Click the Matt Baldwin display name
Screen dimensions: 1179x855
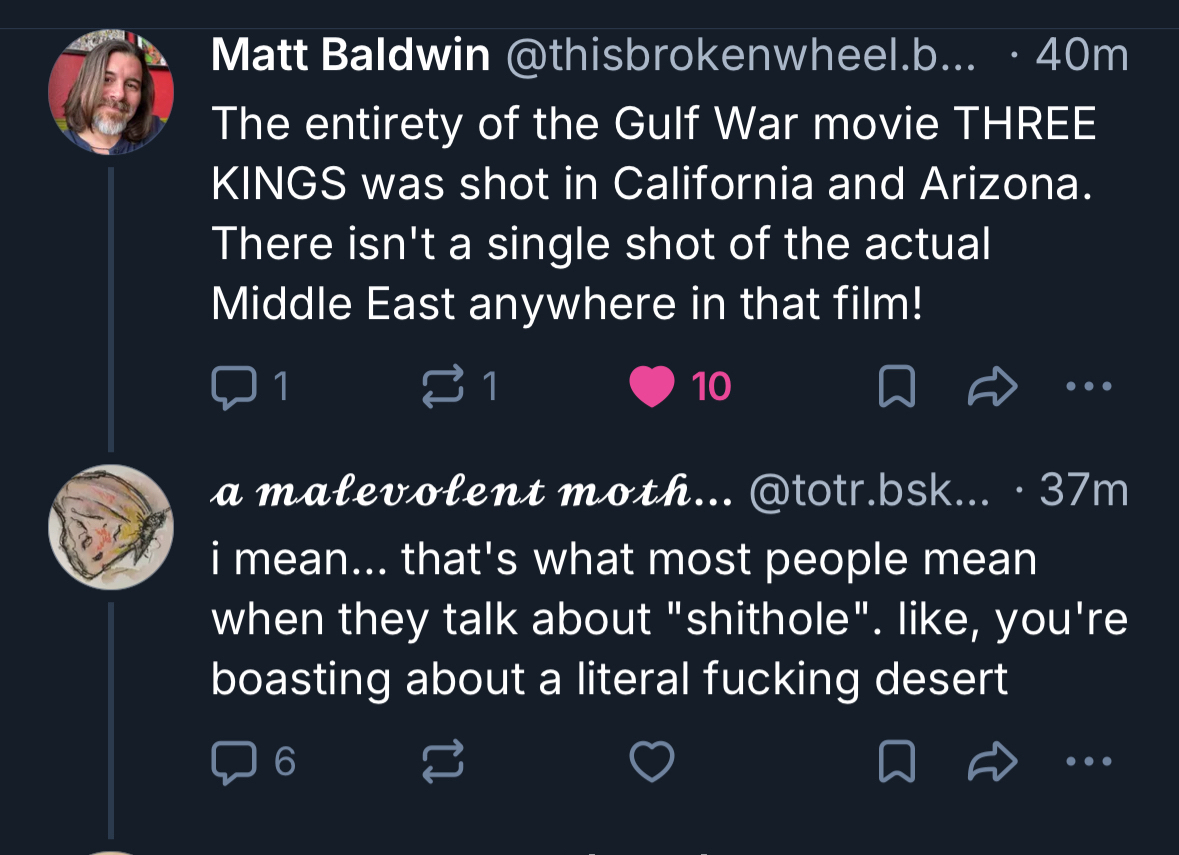click(350, 56)
